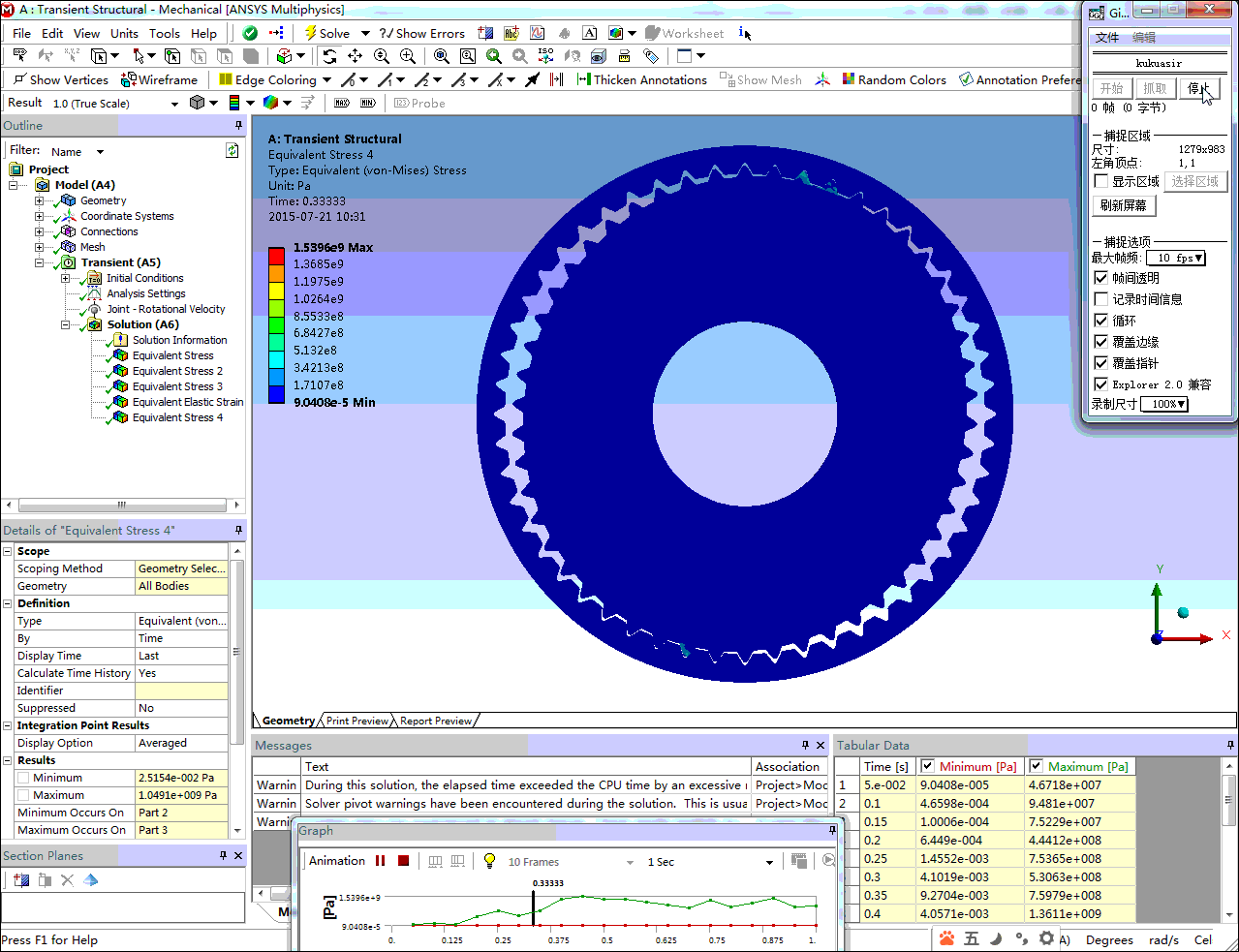Click the refresh icon beside Outline filter
Viewport: 1239px width, 952px height.
[x=232, y=151]
